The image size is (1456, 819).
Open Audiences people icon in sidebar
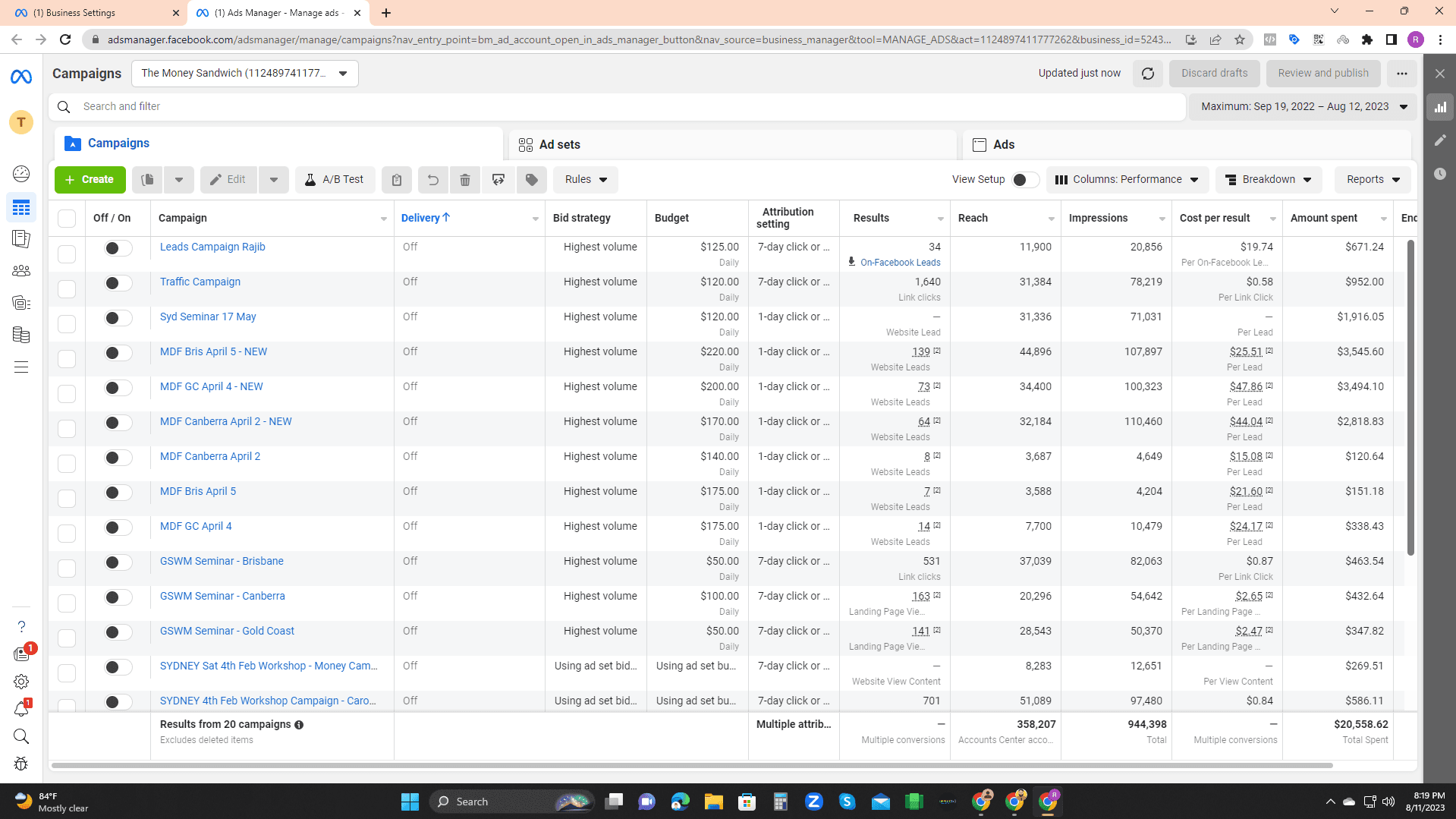pyautogui.click(x=21, y=271)
